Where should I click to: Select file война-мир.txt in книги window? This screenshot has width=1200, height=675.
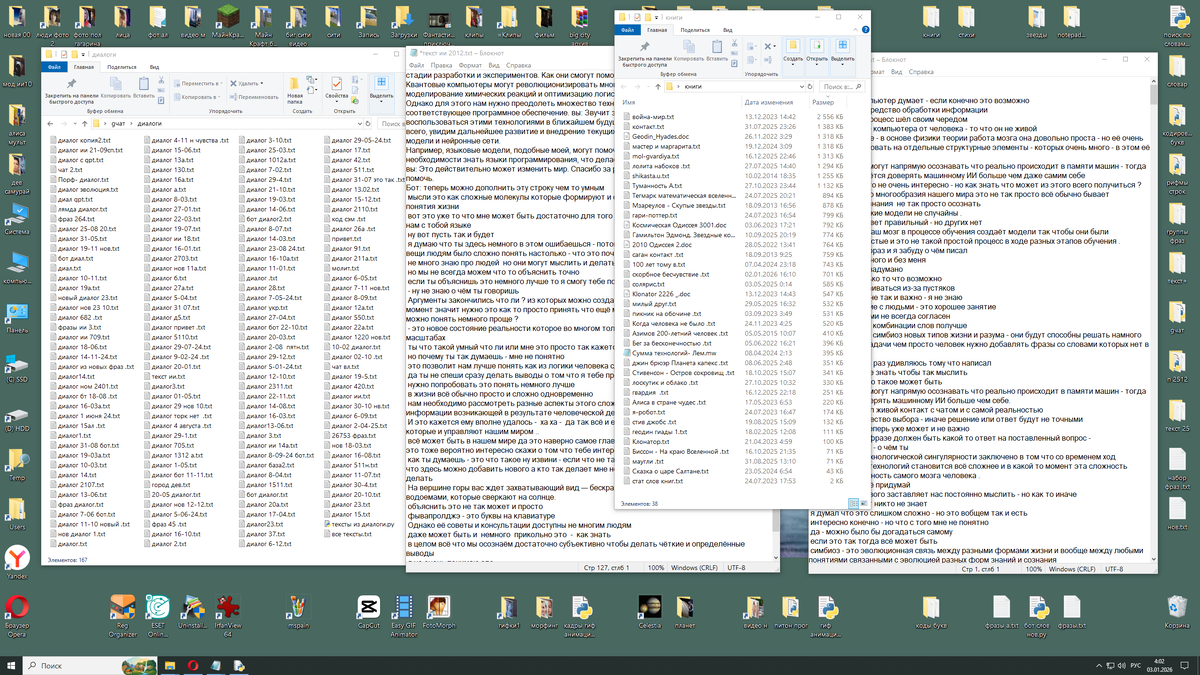click(654, 117)
